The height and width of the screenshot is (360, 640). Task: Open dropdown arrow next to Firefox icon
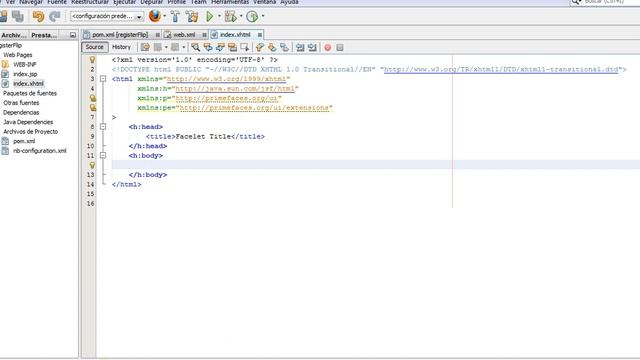(x=164, y=16)
